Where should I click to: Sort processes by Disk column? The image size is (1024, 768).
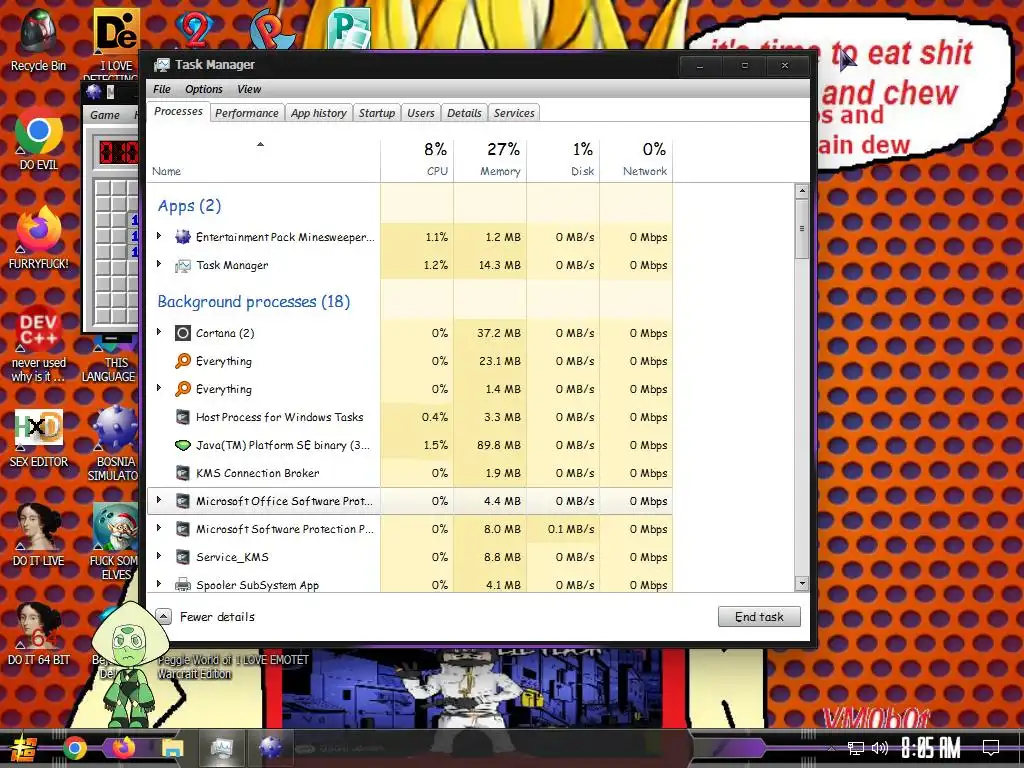coord(564,159)
